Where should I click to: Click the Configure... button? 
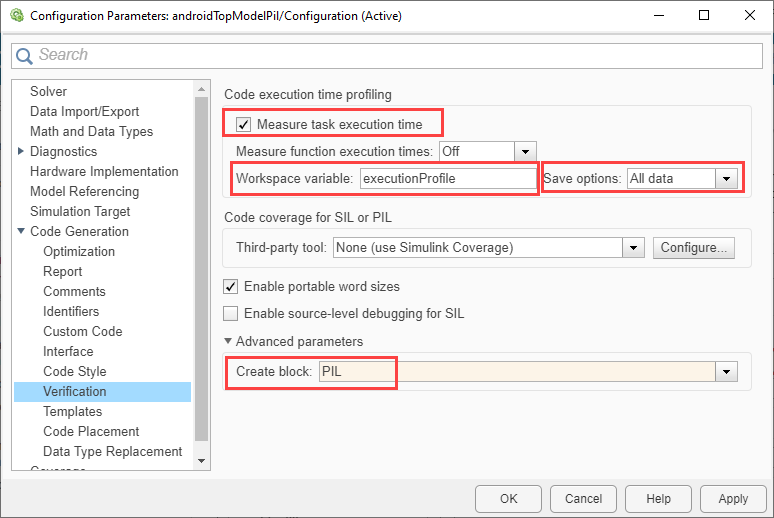click(694, 247)
